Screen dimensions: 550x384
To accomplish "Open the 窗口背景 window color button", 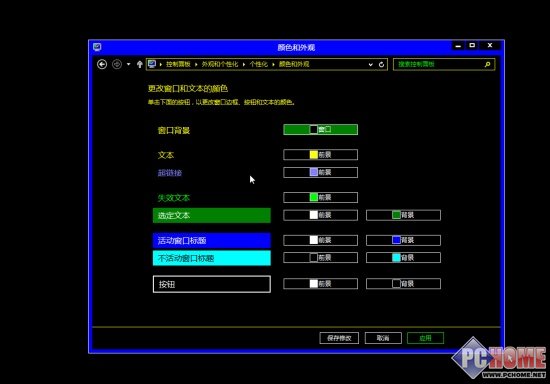I will click(321, 129).
